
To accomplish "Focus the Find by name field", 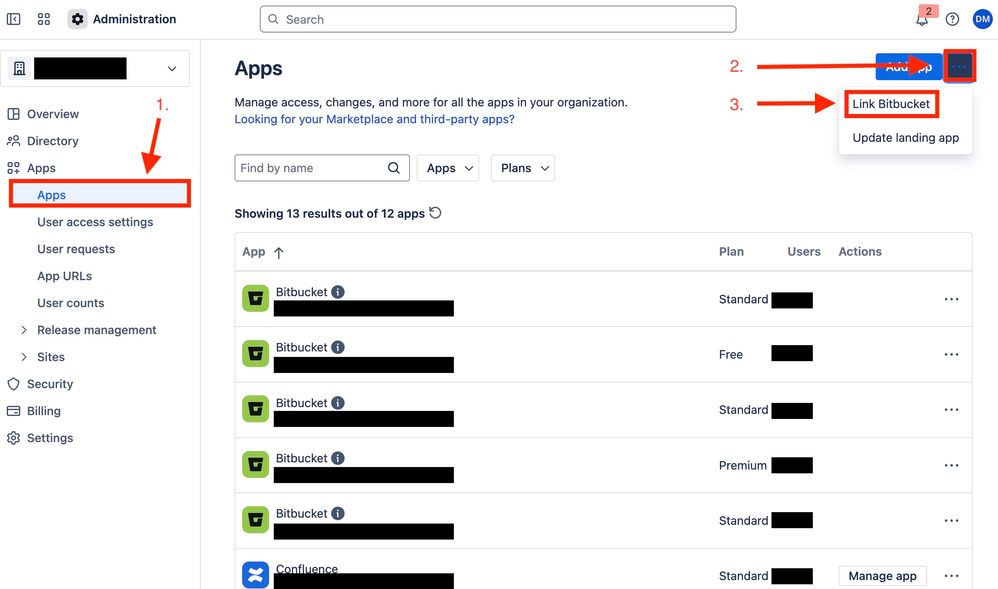I will pos(322,168).
